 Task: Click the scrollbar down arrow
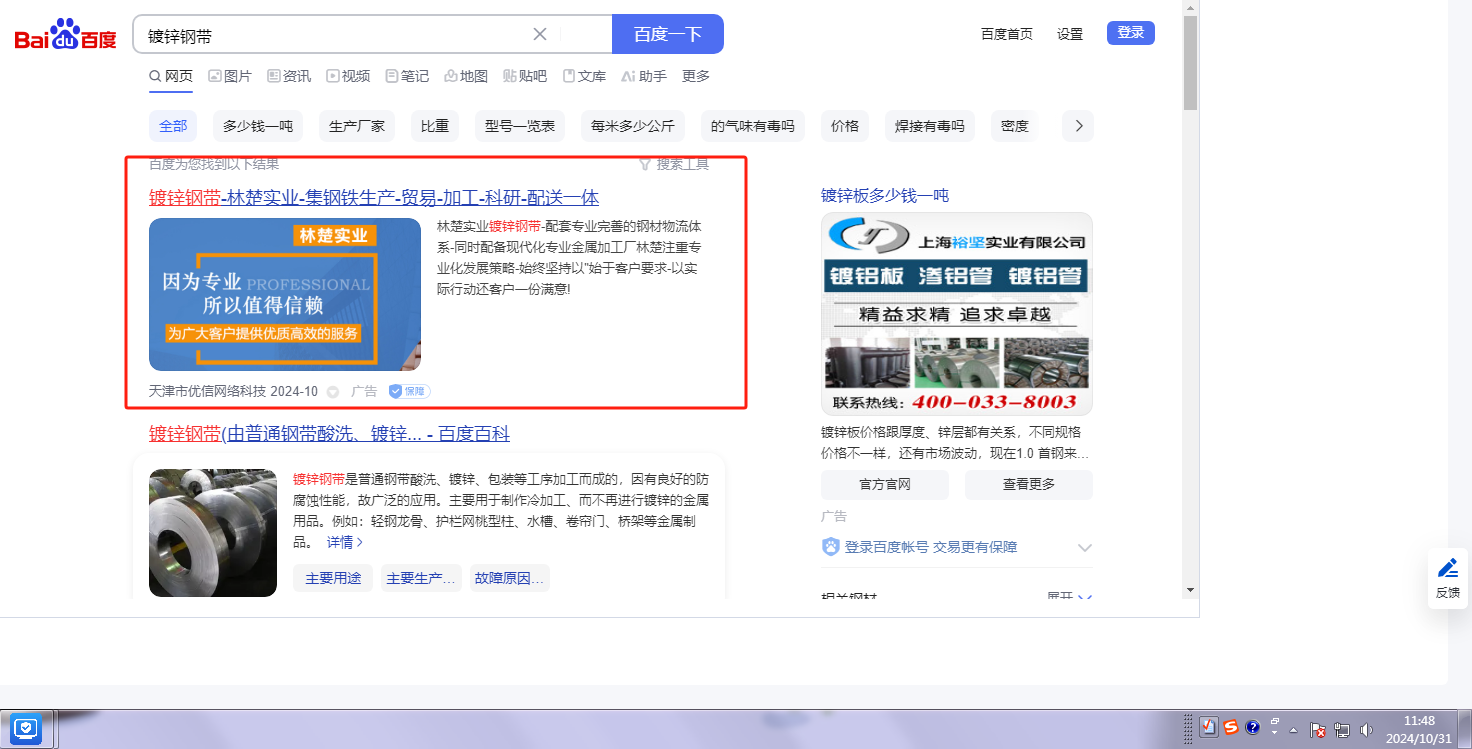pos(1190,590)
